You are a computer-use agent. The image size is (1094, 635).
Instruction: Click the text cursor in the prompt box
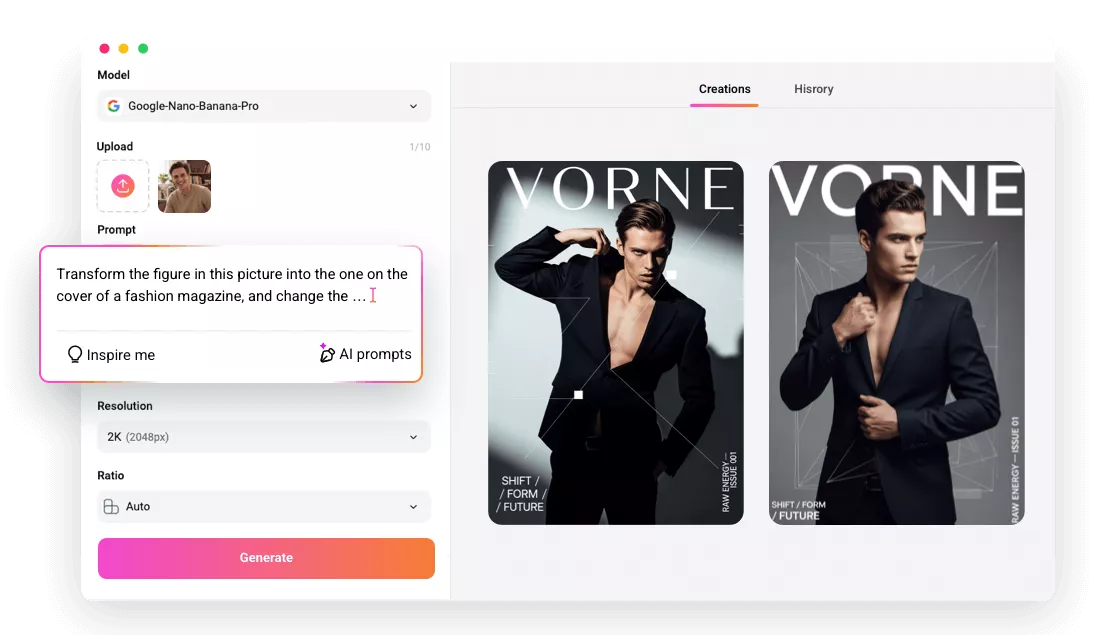pos(371,295)
